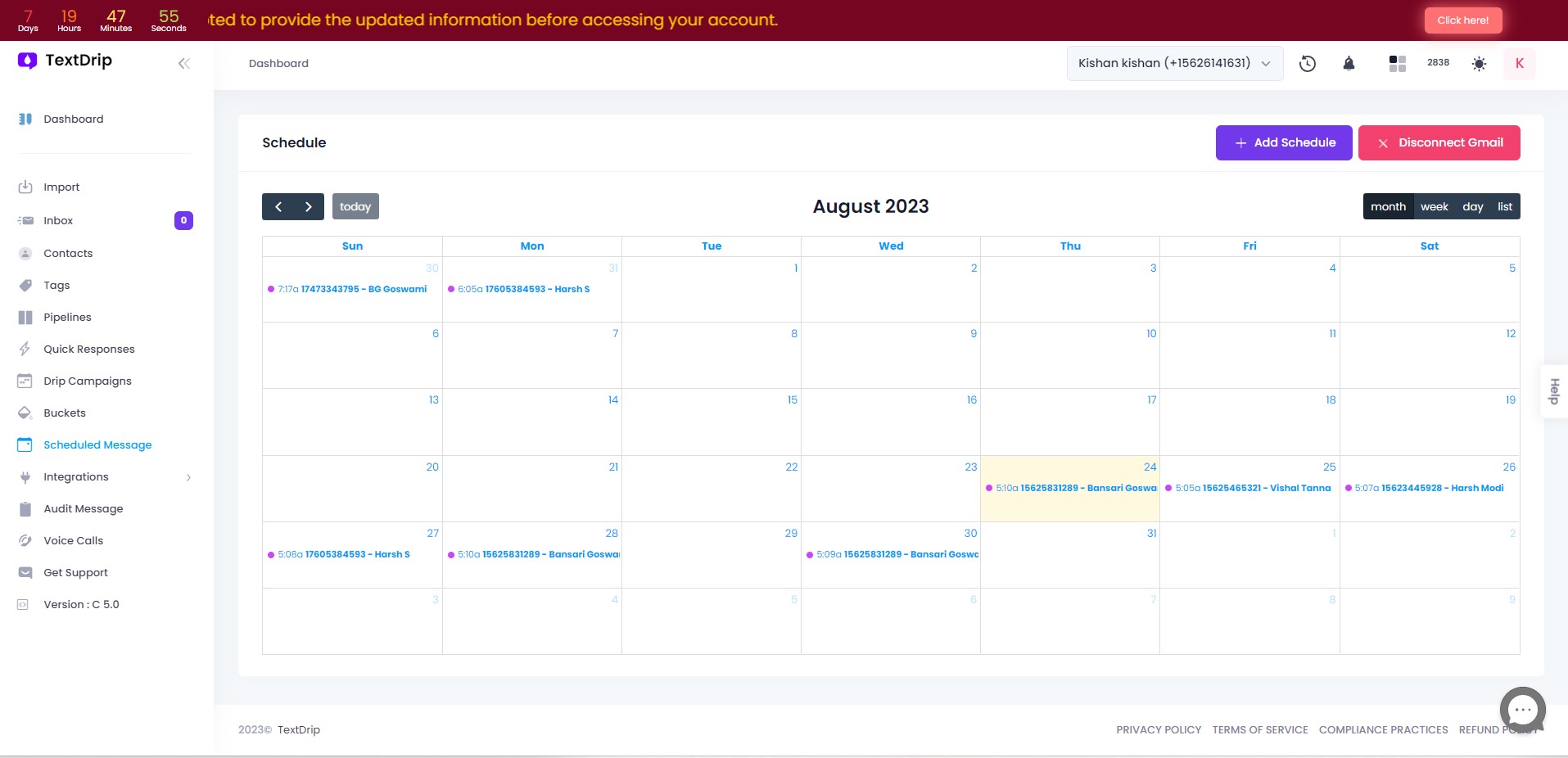This screenshot has width=1568, height=758.
Task: Click the Disconnect Gmail button
Action: pyautogui.click(x=1439, y=143)
